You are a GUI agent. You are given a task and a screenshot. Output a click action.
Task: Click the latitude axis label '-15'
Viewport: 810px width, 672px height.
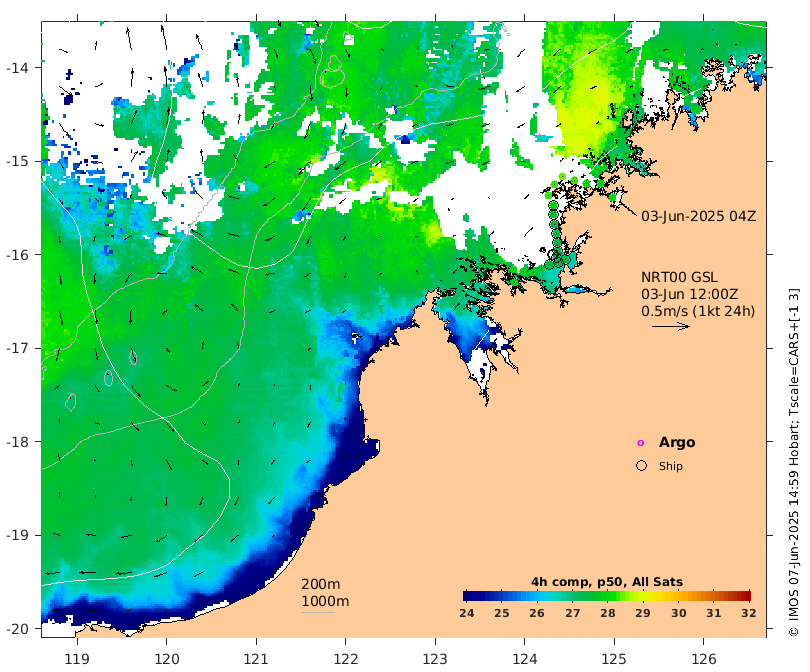(17, 161)
